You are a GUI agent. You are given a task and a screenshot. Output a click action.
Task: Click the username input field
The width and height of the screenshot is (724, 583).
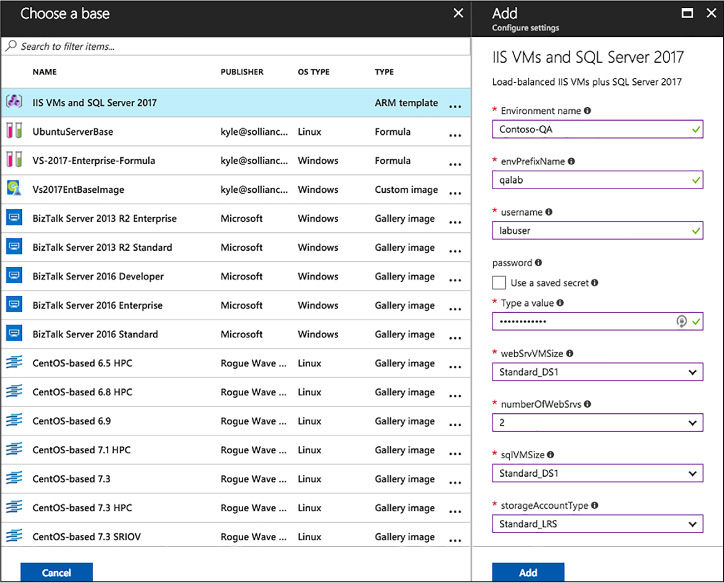597,230
